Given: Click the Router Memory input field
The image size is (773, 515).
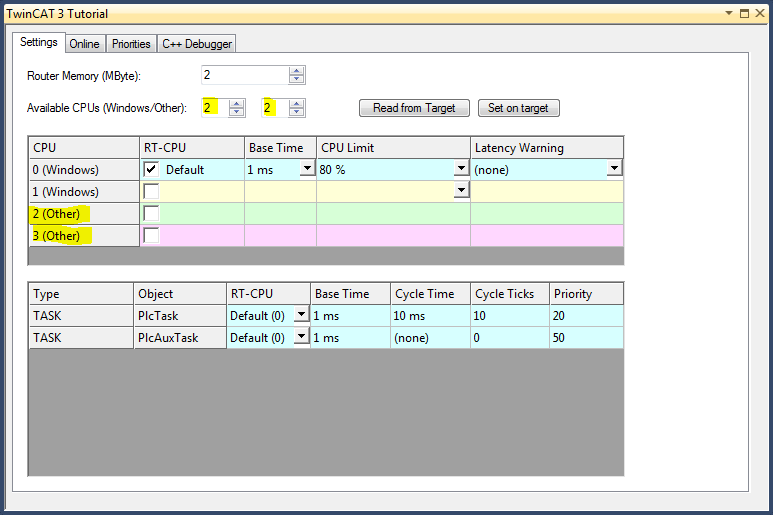Looking at the screenshot, I should tap(245, 75).
